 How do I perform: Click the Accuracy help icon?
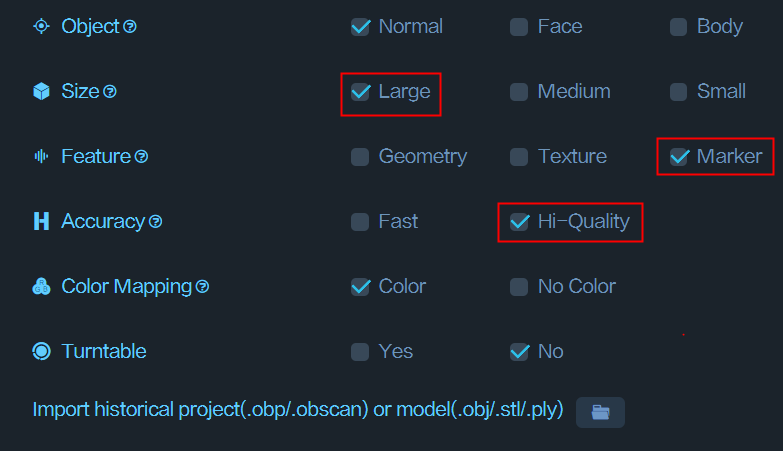coord(155,221)
